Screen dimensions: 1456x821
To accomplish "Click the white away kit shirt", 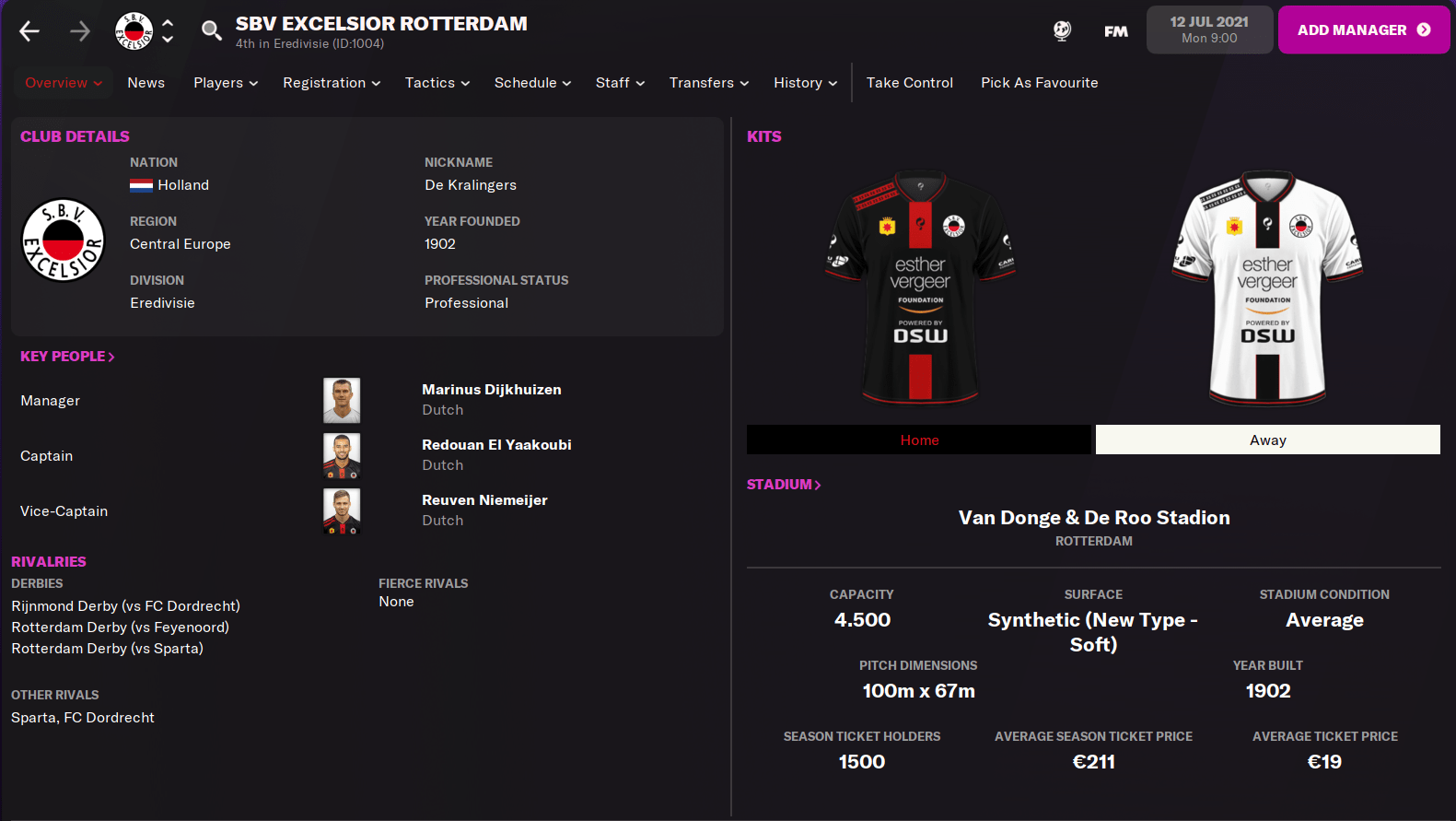I will (1267, 287).
